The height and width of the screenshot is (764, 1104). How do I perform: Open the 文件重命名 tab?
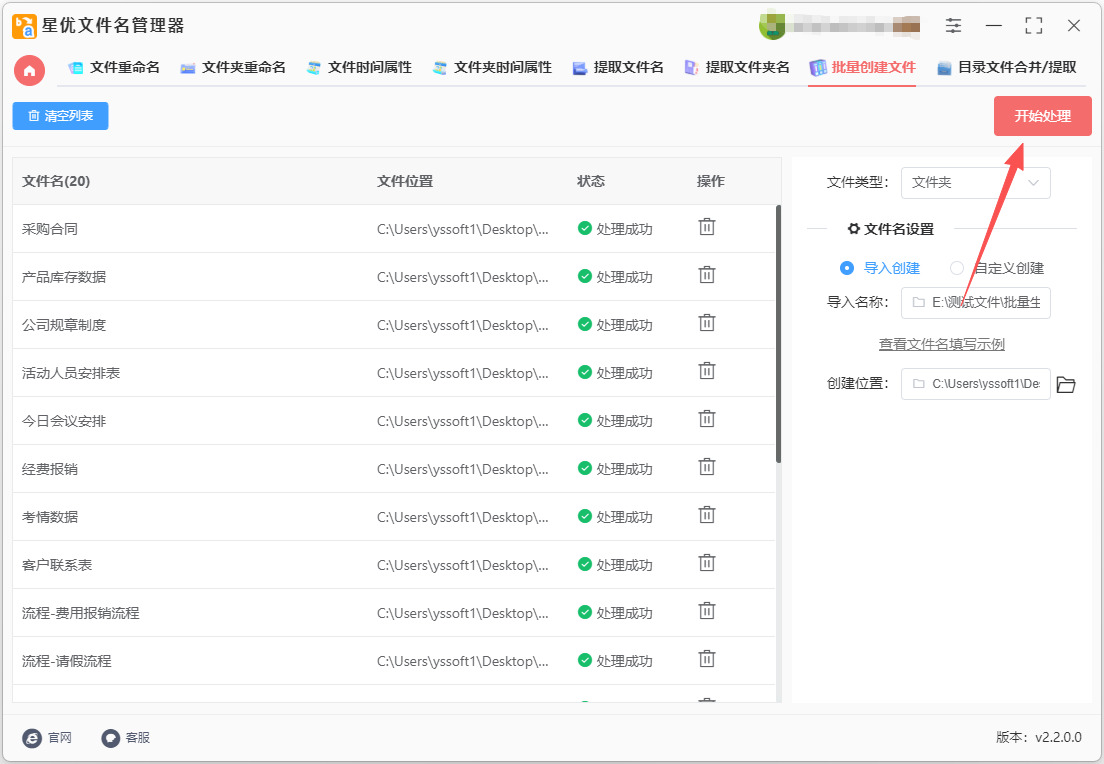(113, 68)
